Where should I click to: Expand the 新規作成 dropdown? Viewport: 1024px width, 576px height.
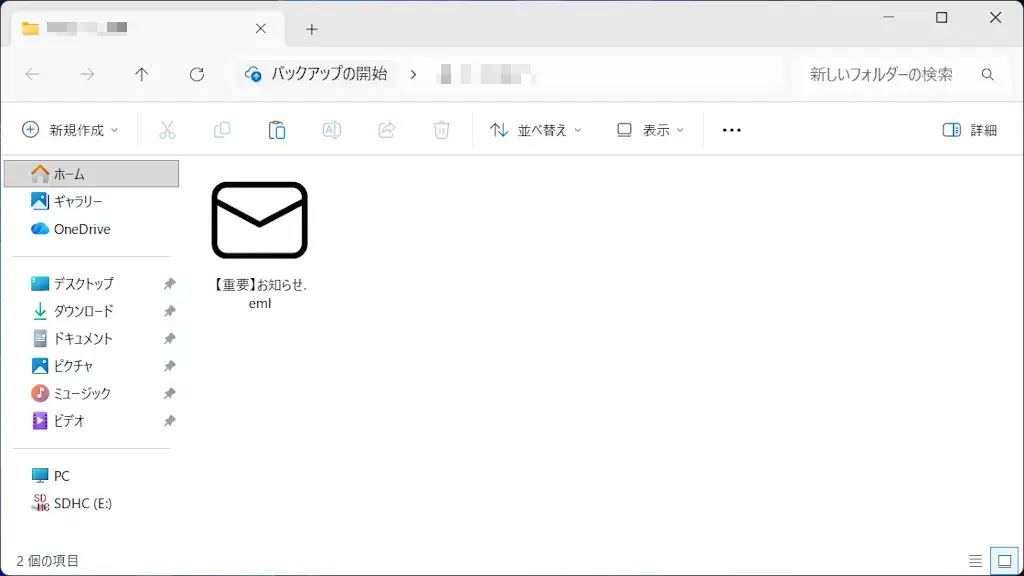tap(70, 129)
